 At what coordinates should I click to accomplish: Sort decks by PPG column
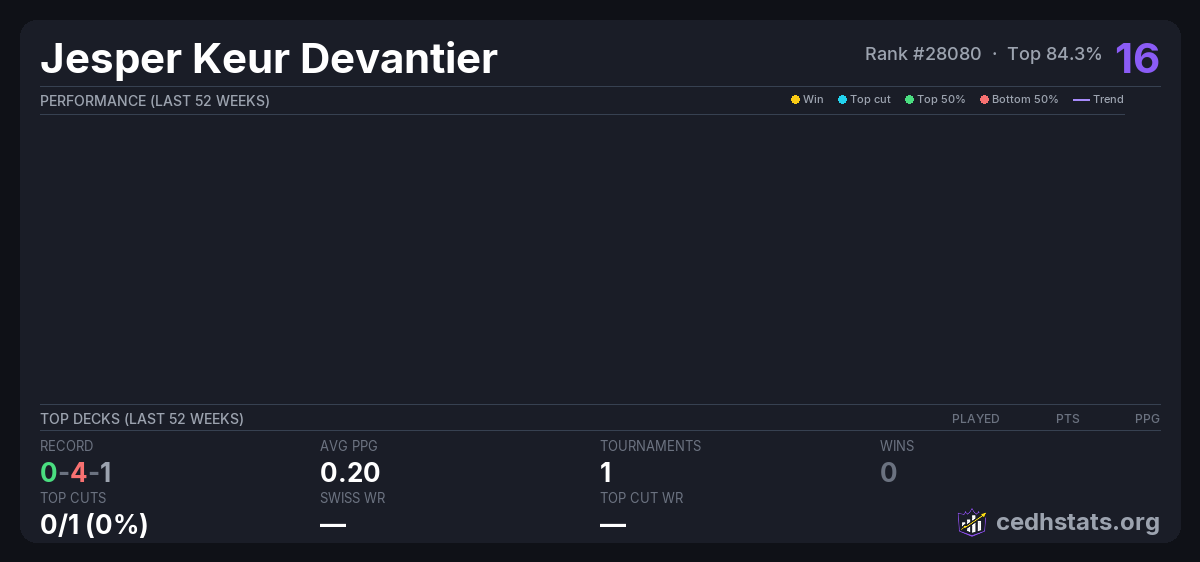coord(1147,419)
